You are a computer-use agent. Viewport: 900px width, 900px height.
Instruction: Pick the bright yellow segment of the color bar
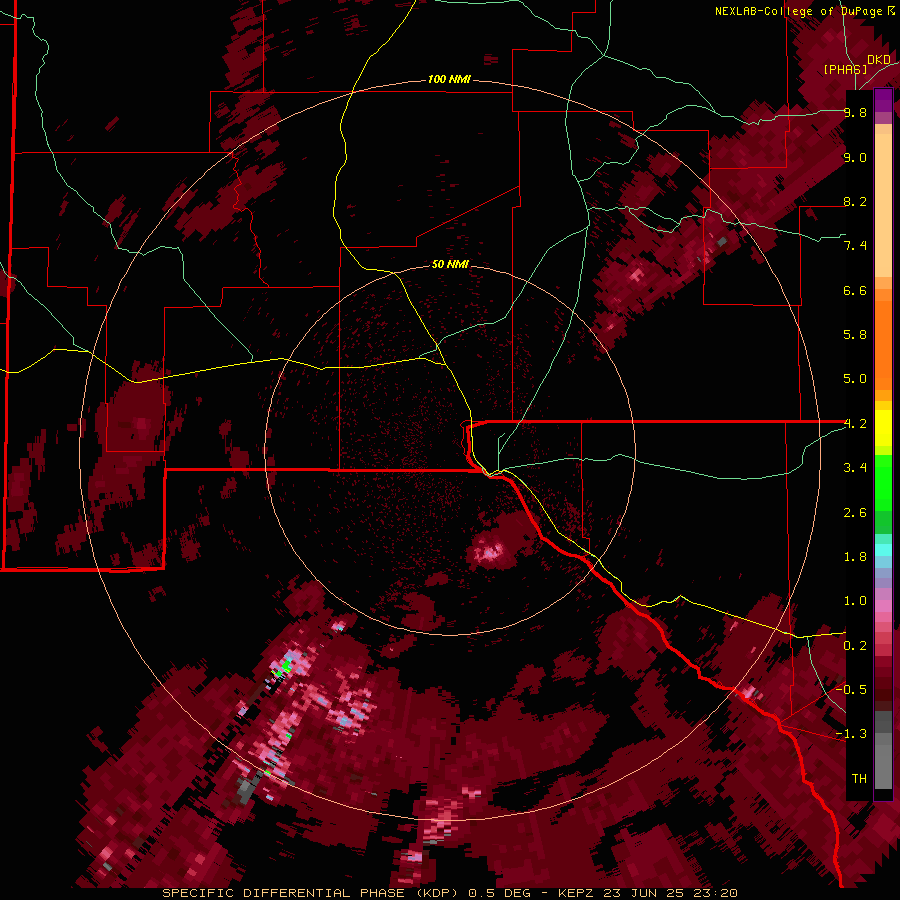[x=883, y=428]
